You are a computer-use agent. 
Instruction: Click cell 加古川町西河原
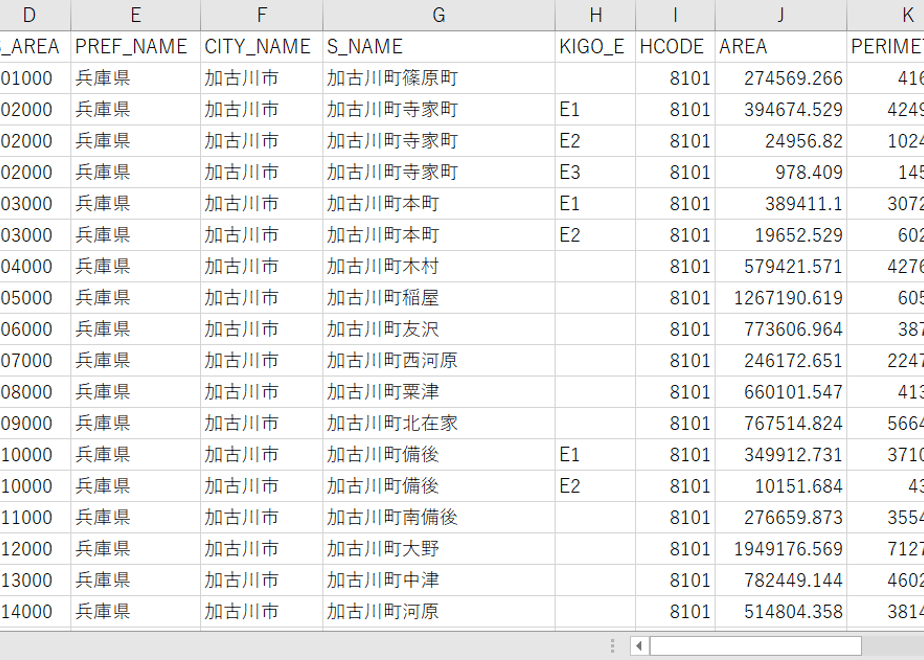coord(439,360)
